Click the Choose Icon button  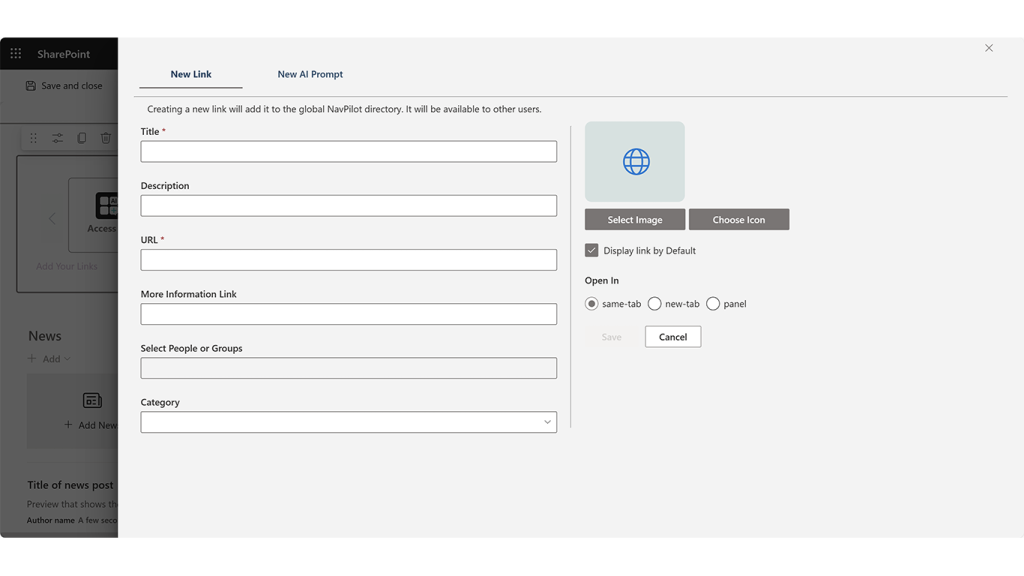(x=739, y=219)
